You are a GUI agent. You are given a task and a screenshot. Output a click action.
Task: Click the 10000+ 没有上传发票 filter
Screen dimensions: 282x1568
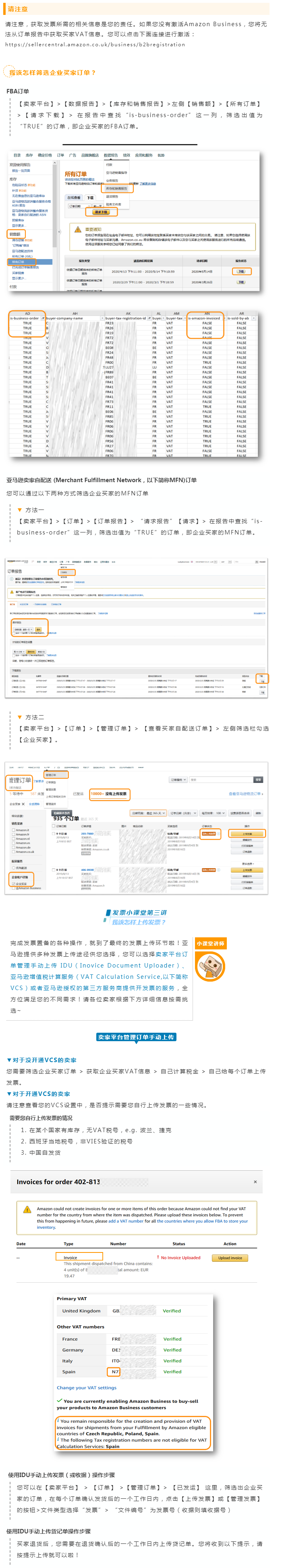(x=109, y=793)
